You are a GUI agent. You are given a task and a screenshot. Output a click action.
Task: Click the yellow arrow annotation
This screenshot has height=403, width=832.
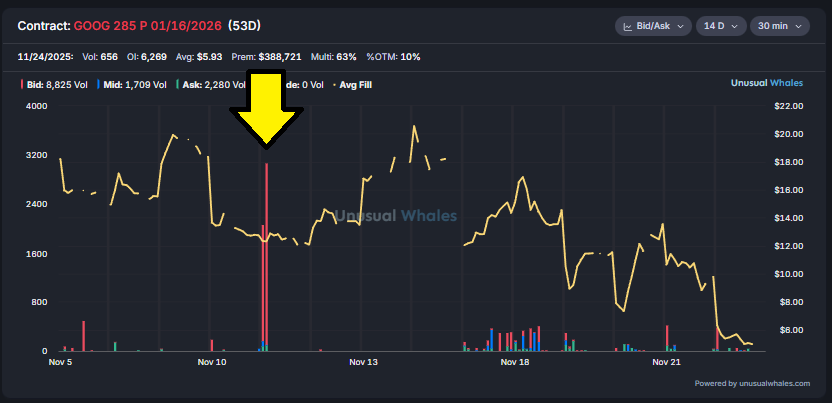266,109
